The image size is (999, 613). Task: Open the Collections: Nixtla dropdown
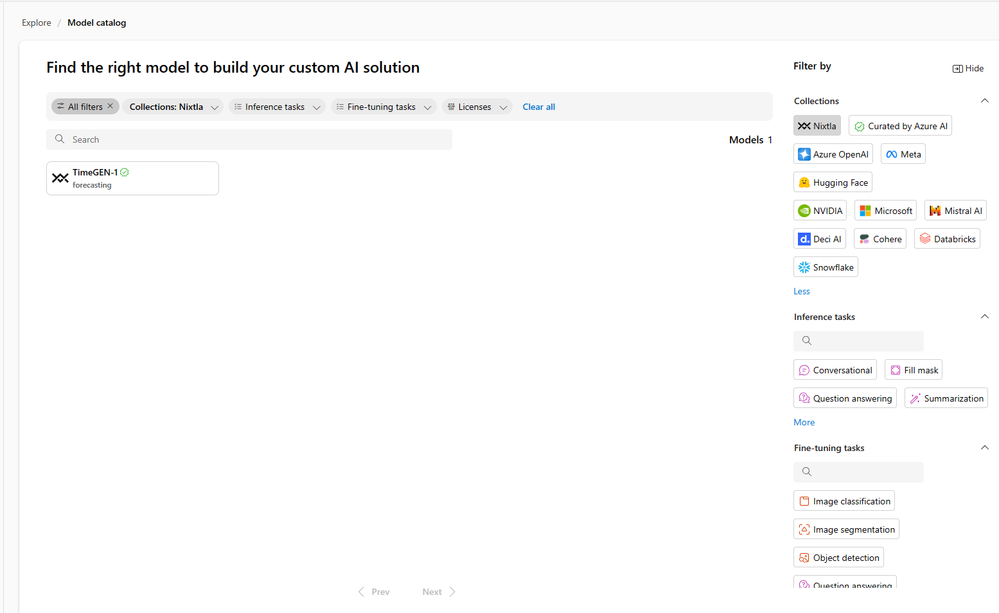tap(174, 107)
